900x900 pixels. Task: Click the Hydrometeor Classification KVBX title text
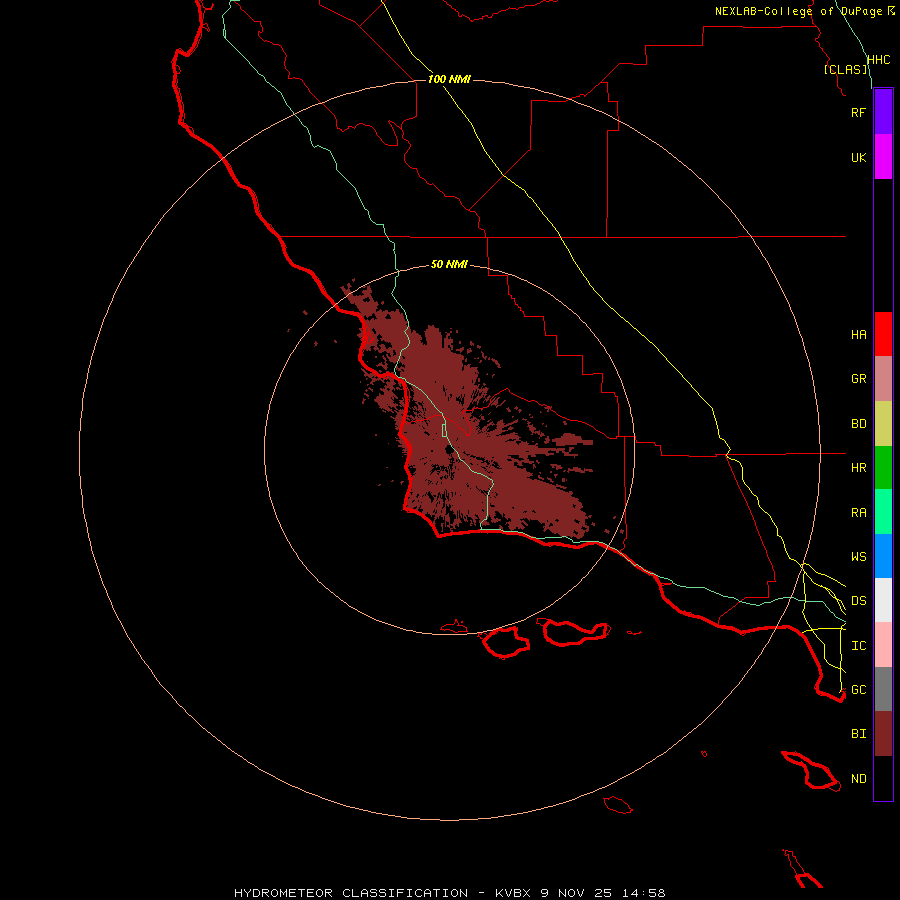[x=449, y=893]
